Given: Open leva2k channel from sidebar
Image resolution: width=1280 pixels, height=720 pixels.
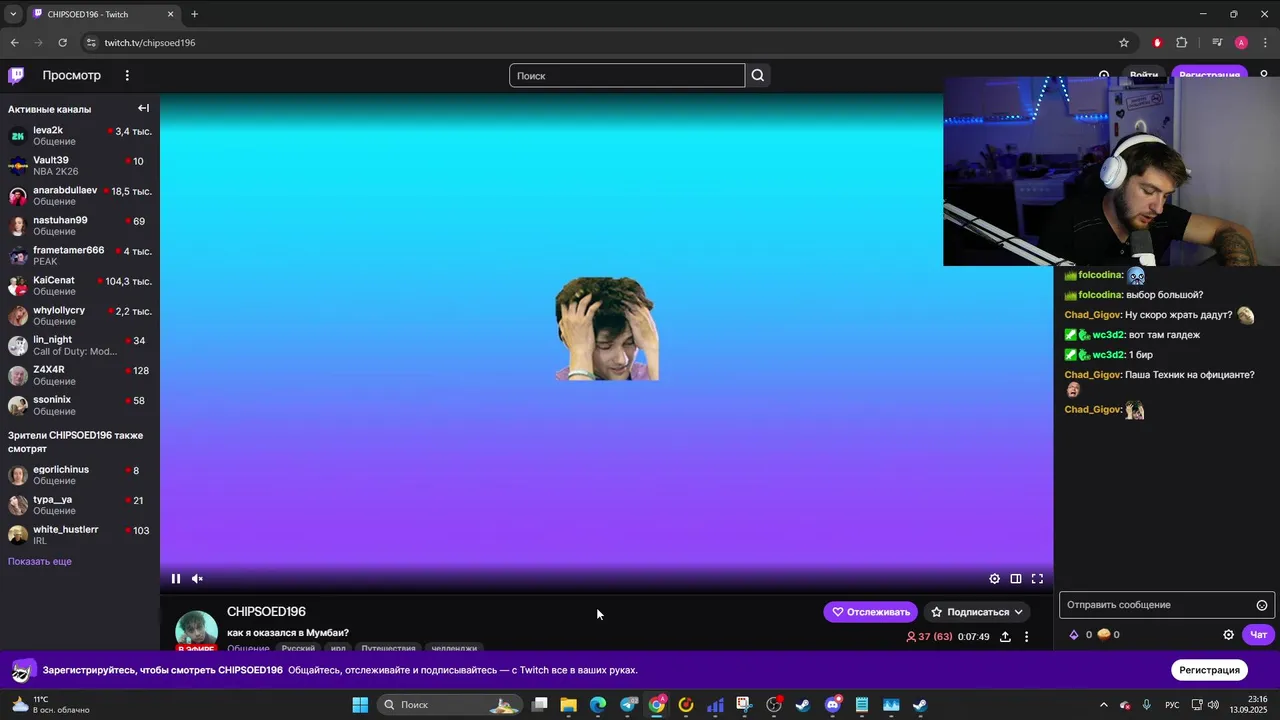Looking at the screenshot, I should tap(80, 135).
